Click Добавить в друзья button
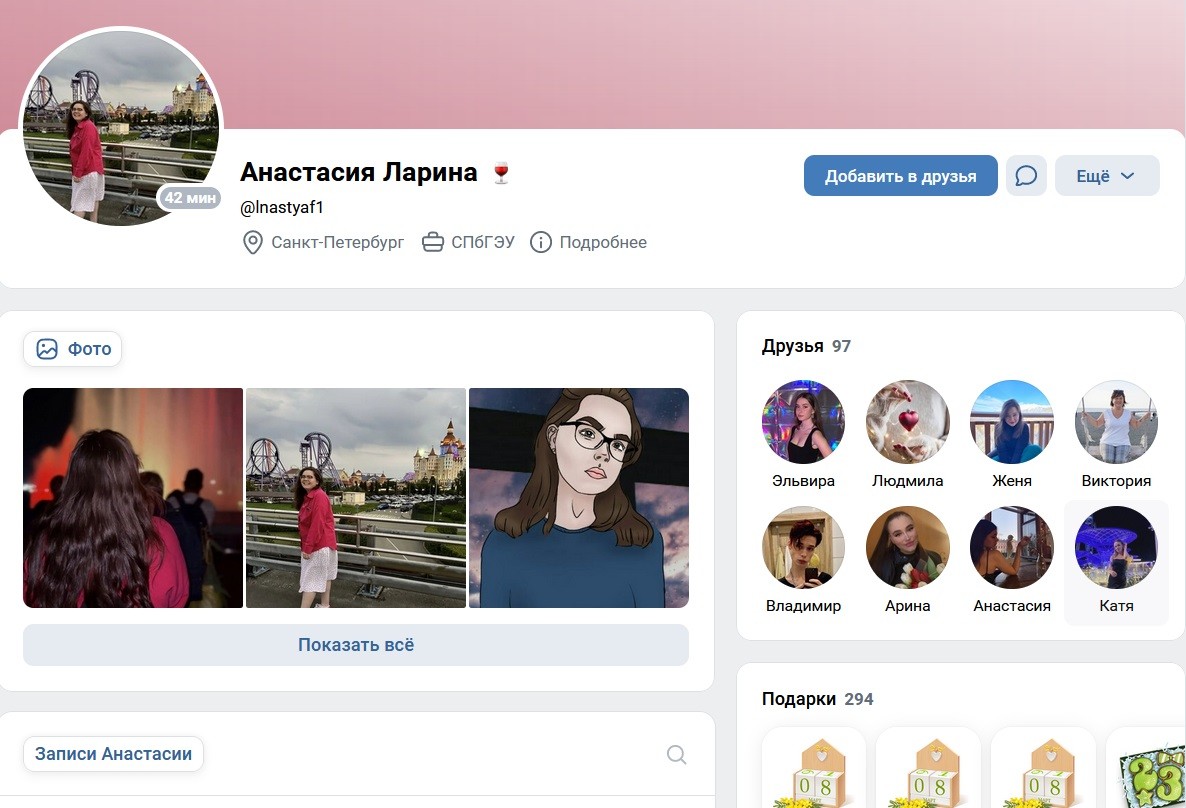The width and height of the screenshot is (1186, 808). click(x=900, y=176)
